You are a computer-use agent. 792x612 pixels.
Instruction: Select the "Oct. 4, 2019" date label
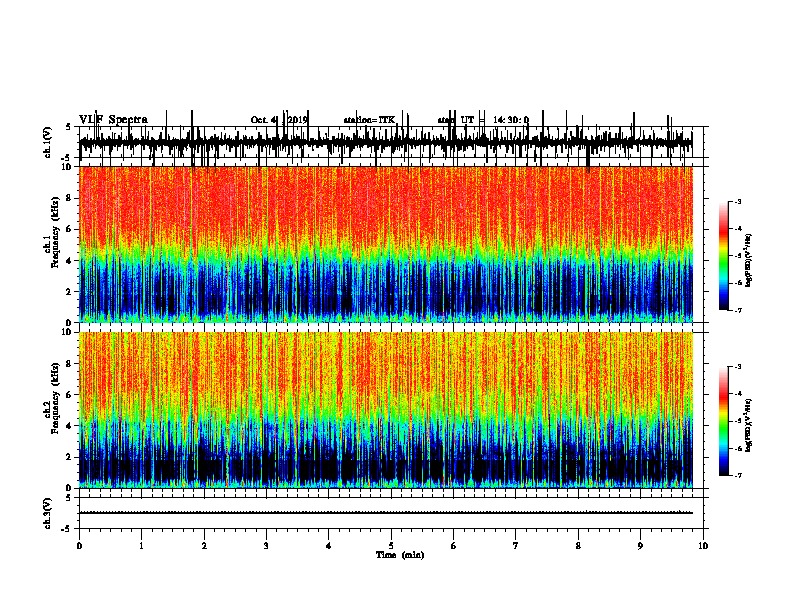tap(279, 120)
